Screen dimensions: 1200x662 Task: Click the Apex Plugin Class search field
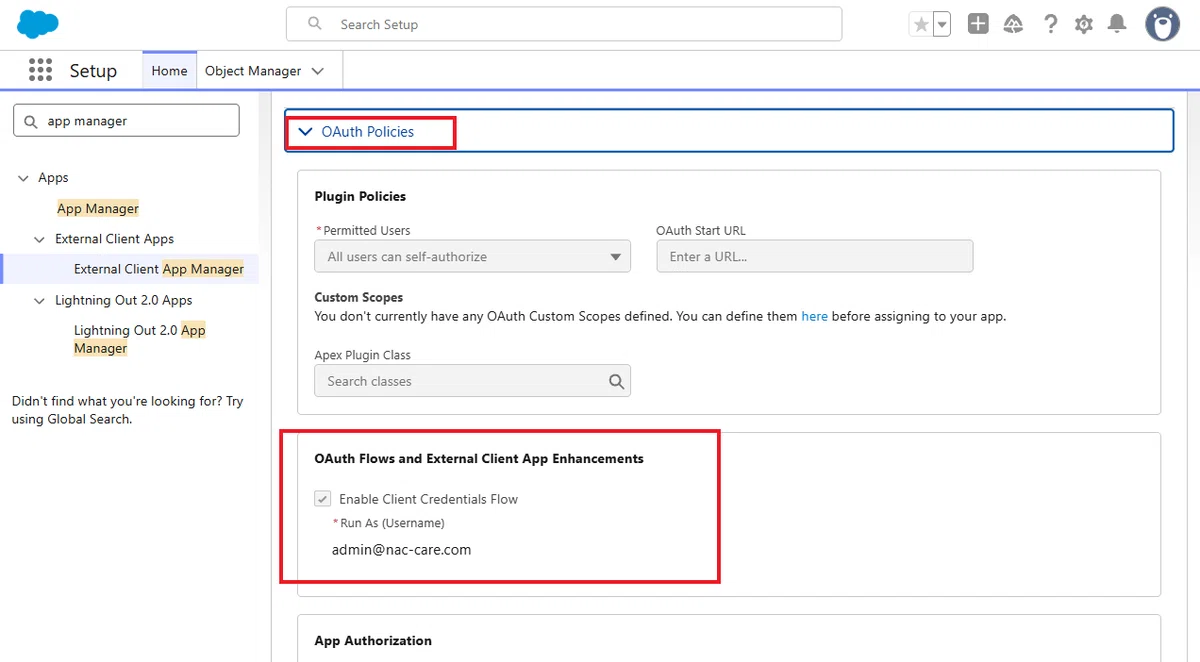point(472,381)
